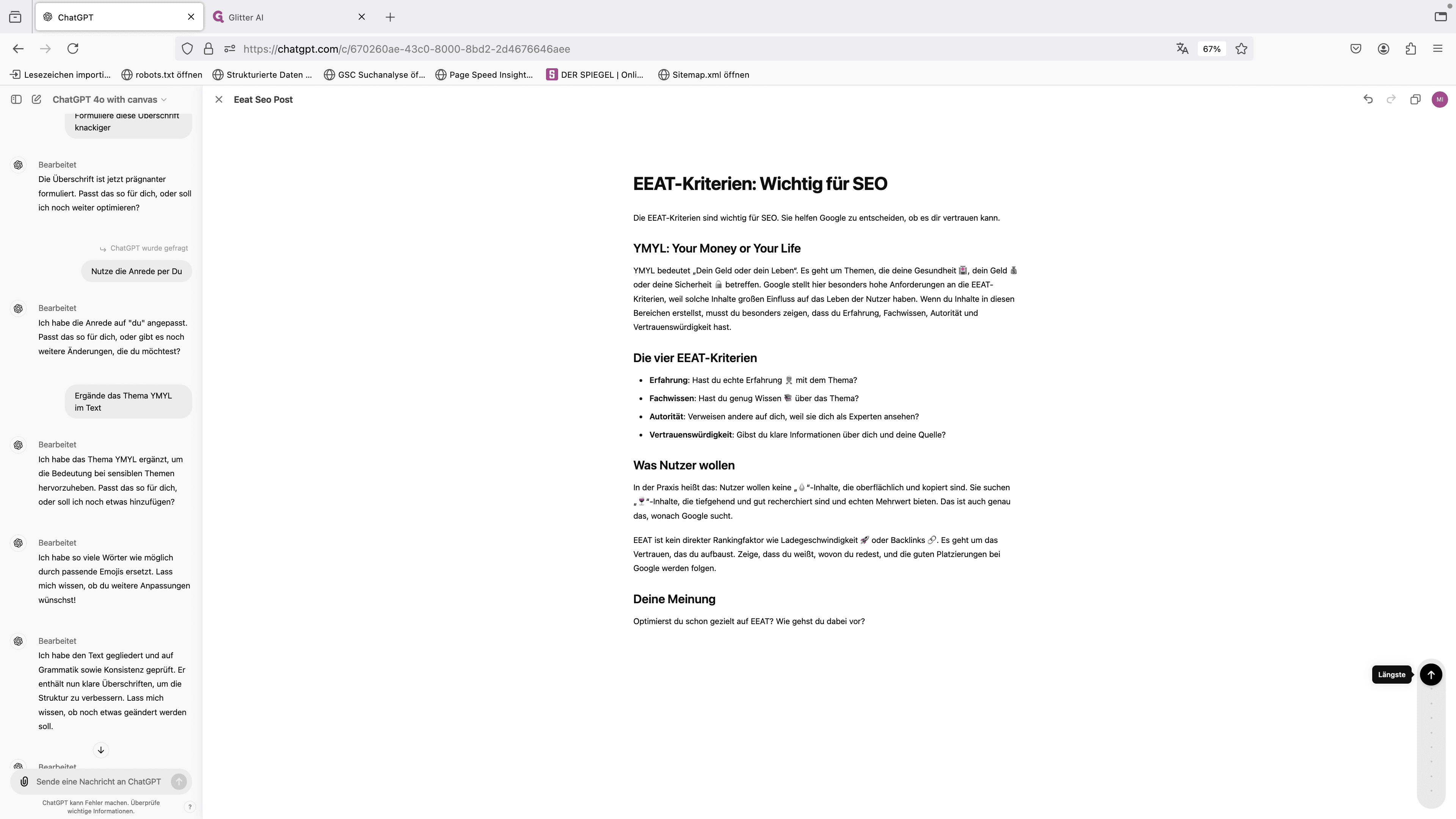
Task: Open the page translation icon in address bar
Action: click(1183, 49)
